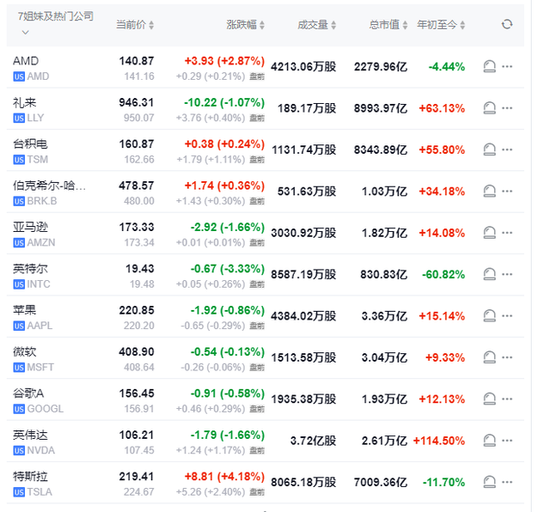Open the 伯克希尔-哈... stock page
Screen dimensions: 550x512
(x=49, y=186)
